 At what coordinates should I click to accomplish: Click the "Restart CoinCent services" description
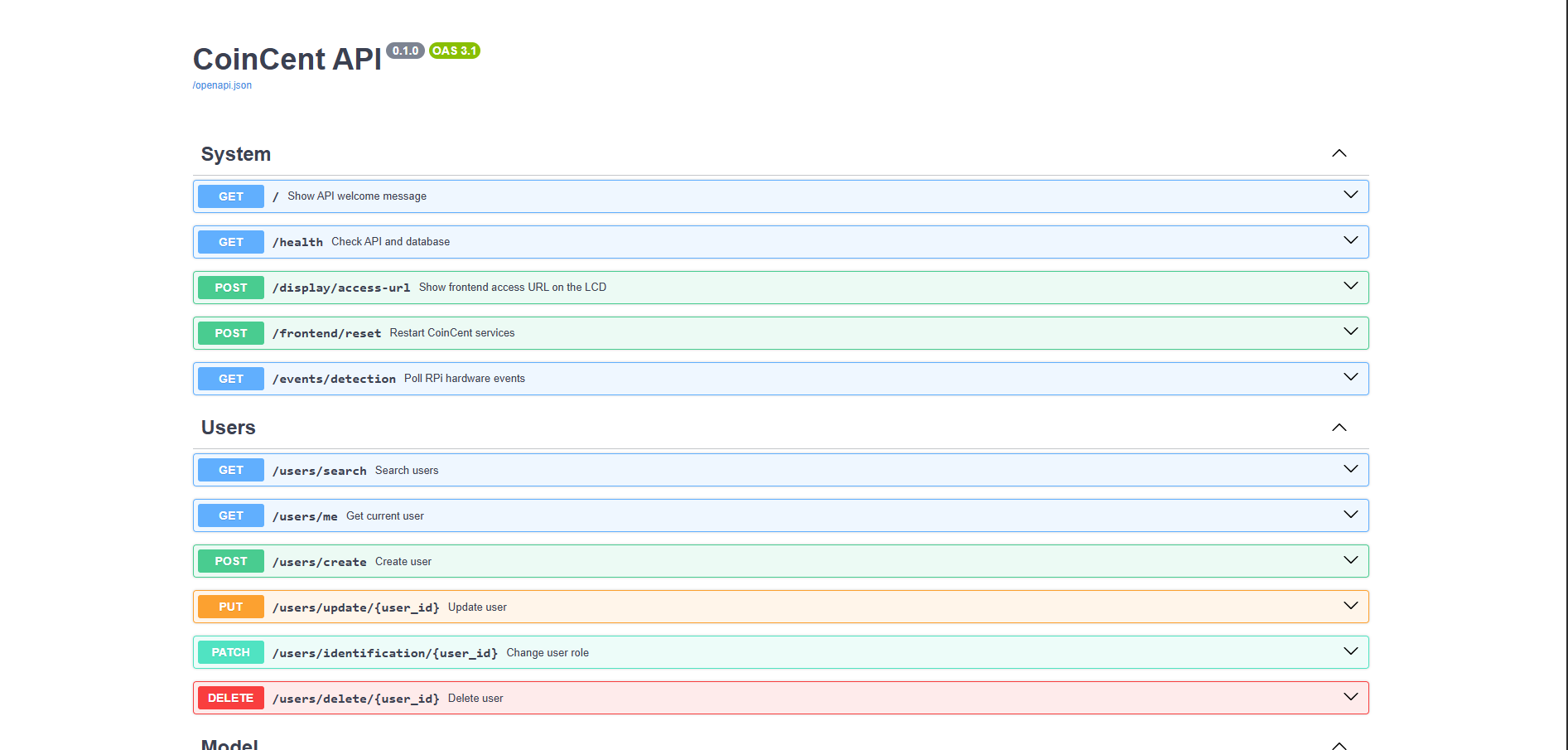[452, 333]
